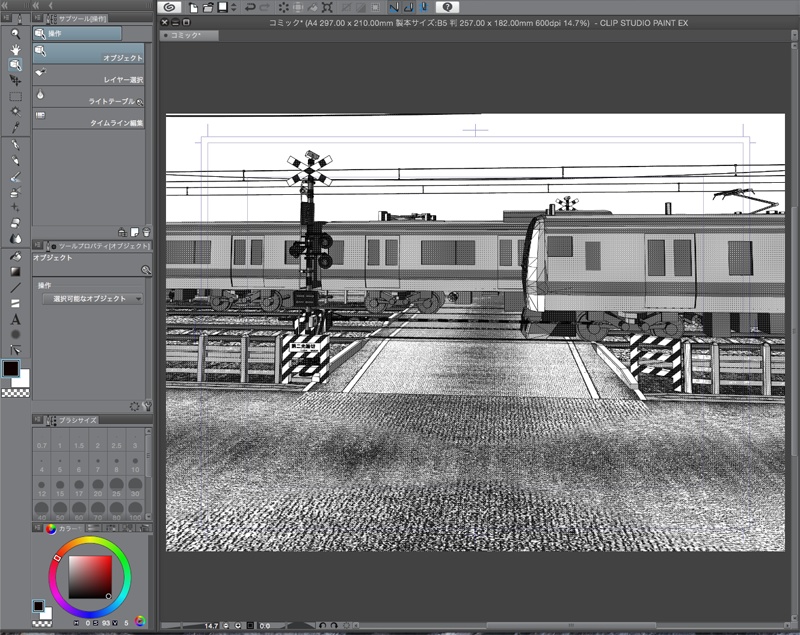Screen dimensions: 800x635
Task: Select brush size 10
Action: click(135, 465)
